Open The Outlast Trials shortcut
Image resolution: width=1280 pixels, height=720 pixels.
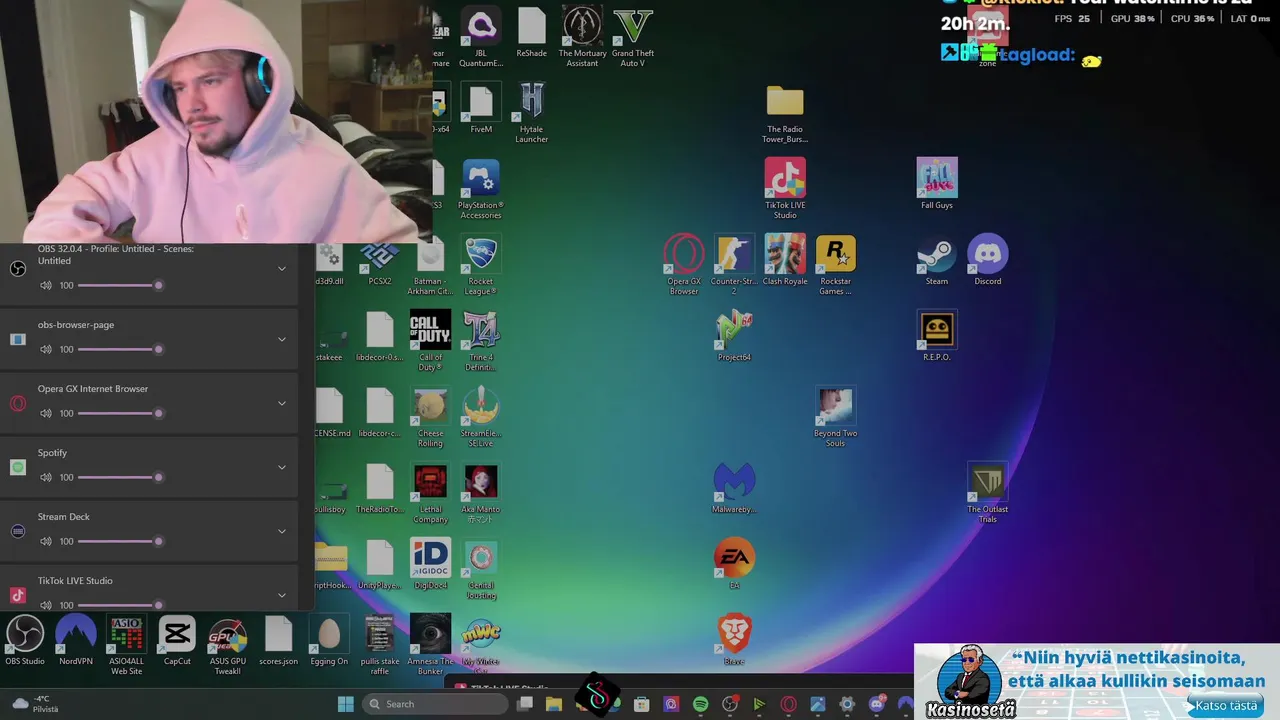point(988,493)
